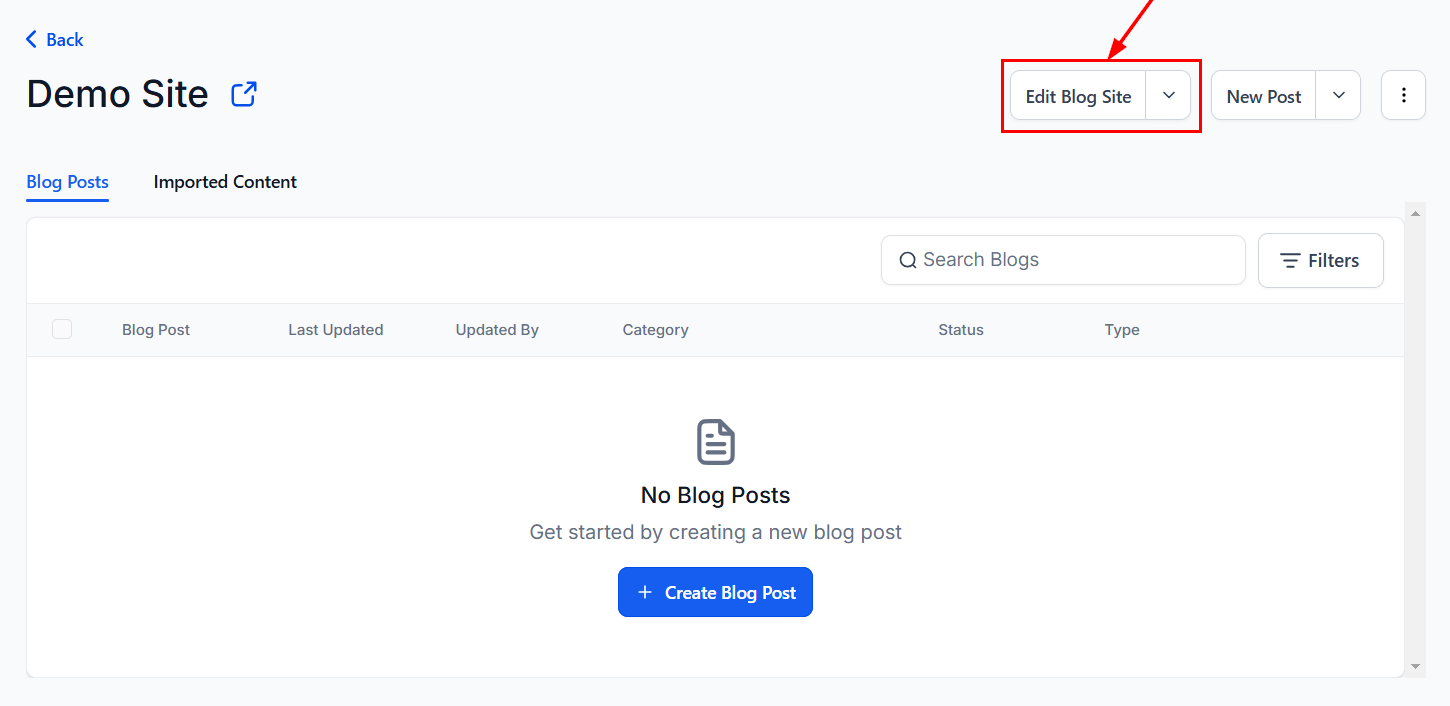Click the document icon above No Blog Posts
The height and width of the screenshot is (706, 1450).
coord(716,442)
